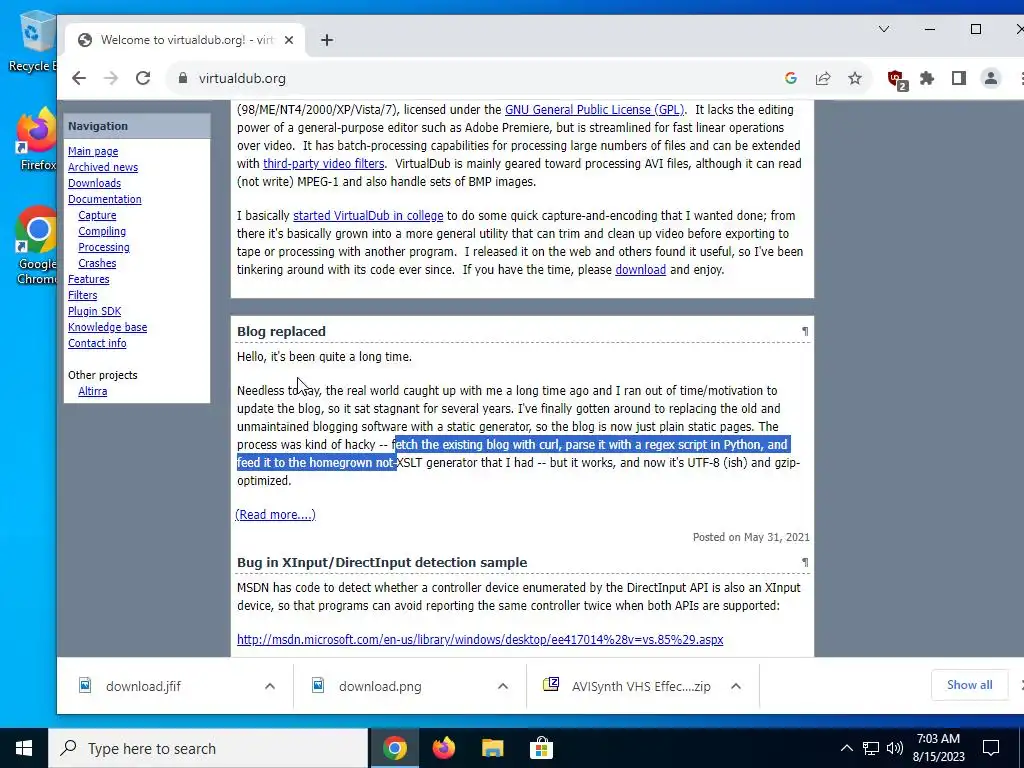This screenshot has width=1024, height=768.
Task: Open the volume speaker tray icon
Action: [x=895, y=748]
